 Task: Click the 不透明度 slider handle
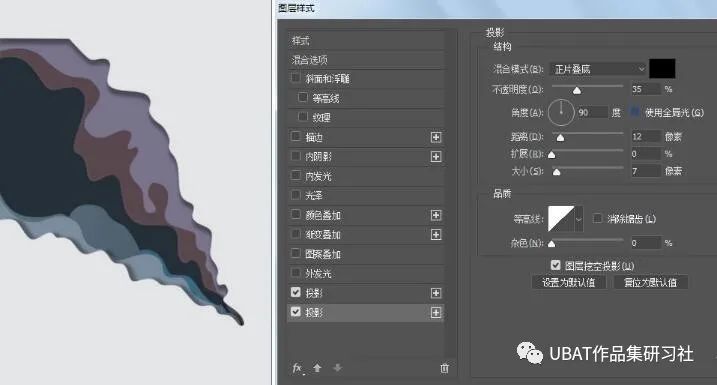click(x=577, y=91)
